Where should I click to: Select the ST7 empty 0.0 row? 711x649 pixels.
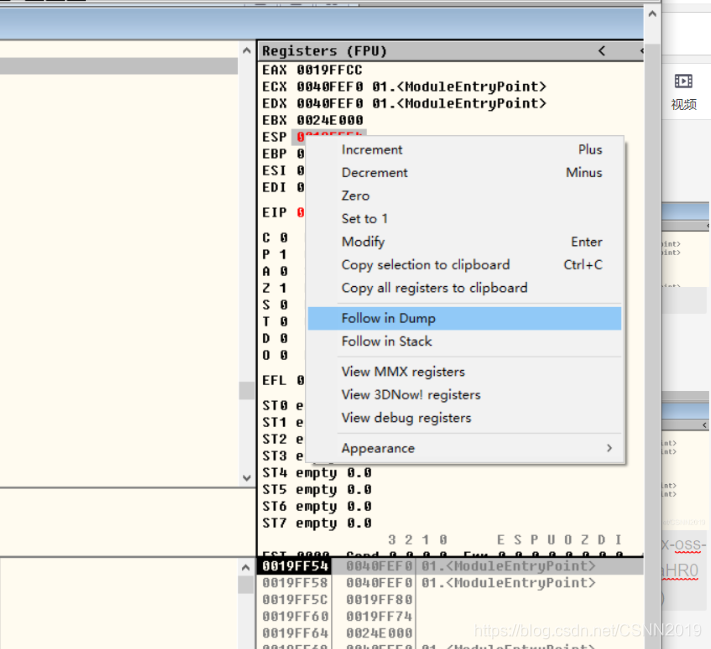coord(317,523)
